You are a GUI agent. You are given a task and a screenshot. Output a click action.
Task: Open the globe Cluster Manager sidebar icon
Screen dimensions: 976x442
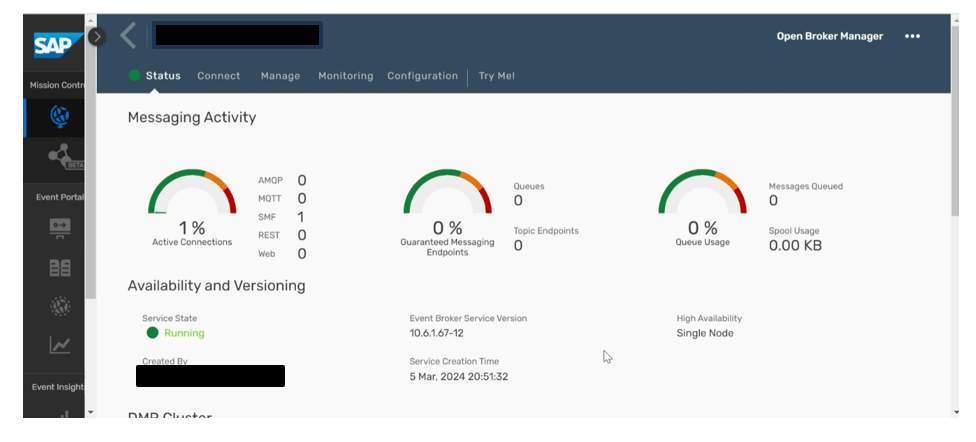coord(60,116)
